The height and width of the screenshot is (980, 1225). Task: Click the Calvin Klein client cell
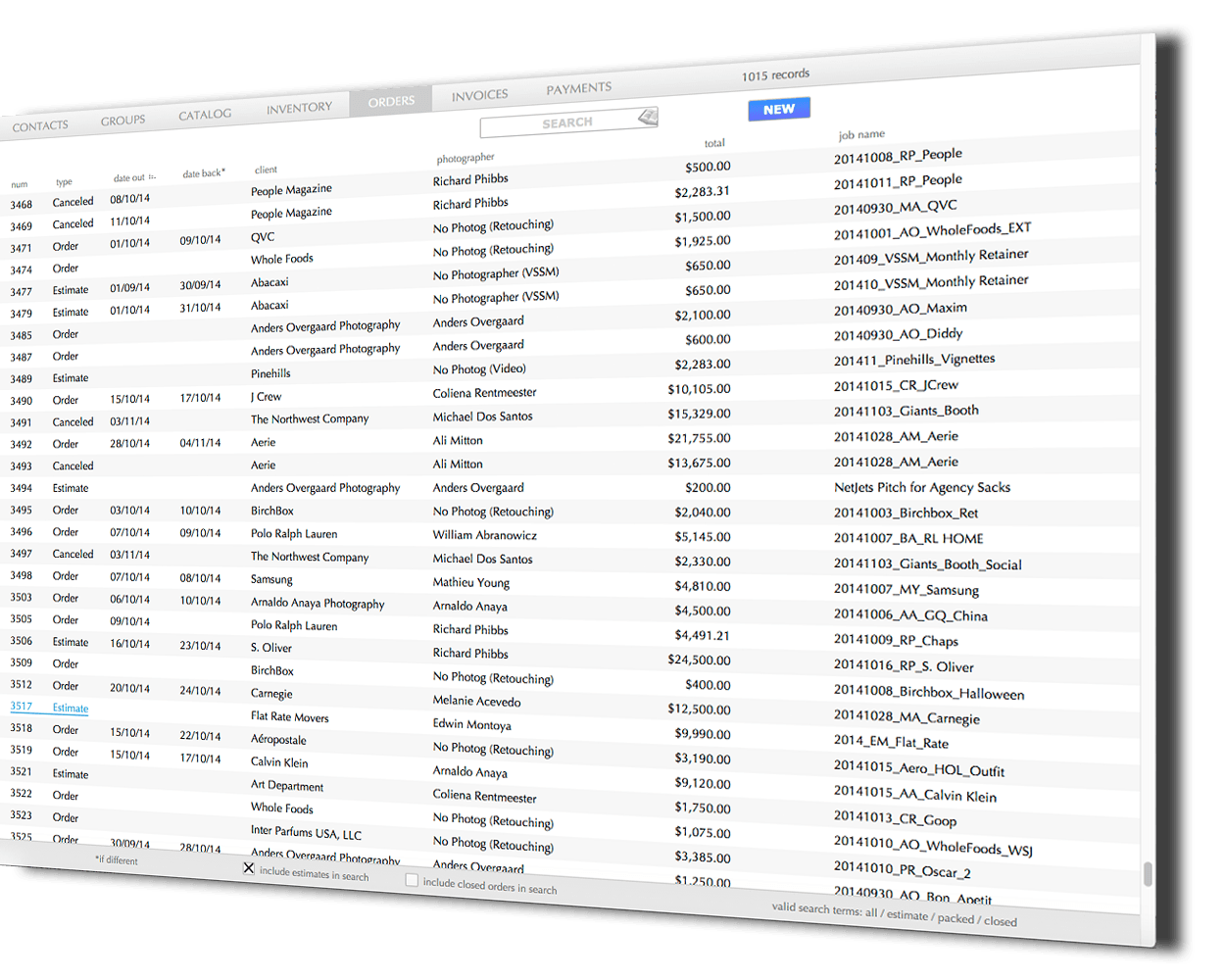point(279,761)
